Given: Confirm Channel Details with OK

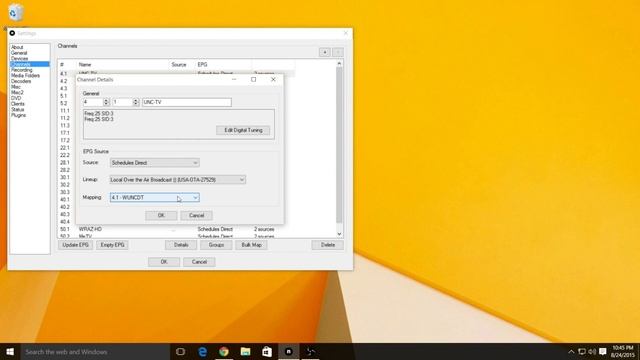Looking at the screenshot, I should [x=161, y=216].
